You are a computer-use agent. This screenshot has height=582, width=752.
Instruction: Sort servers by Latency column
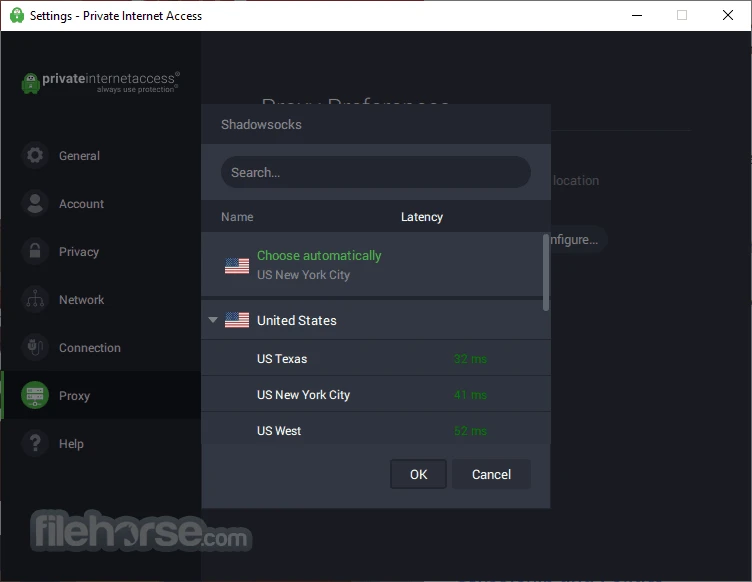point(422,217)
